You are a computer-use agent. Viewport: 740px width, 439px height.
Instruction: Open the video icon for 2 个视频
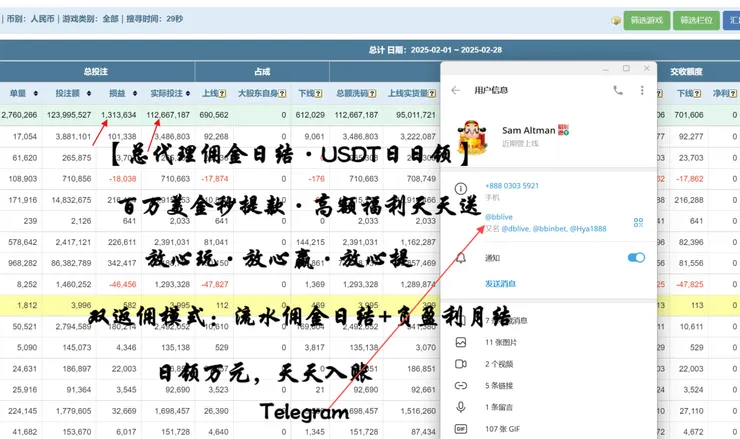tap(461, 364)
